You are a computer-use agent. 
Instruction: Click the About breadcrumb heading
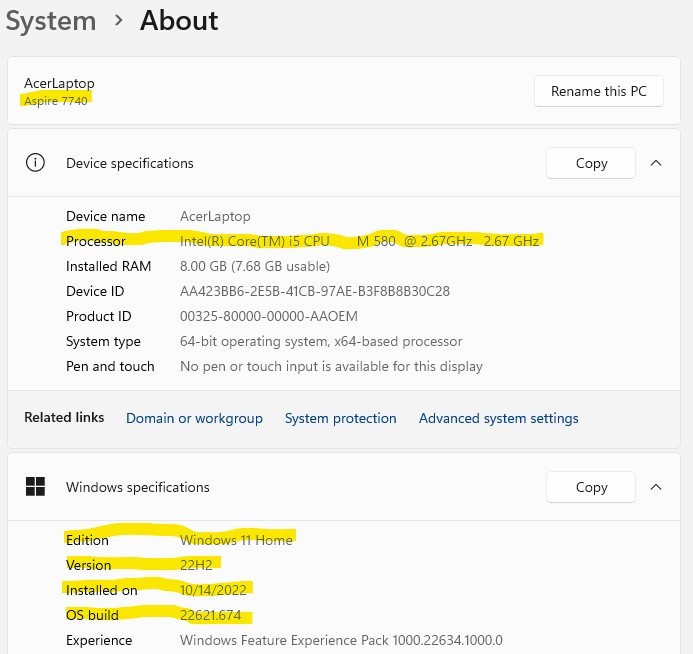pos(179,20)
